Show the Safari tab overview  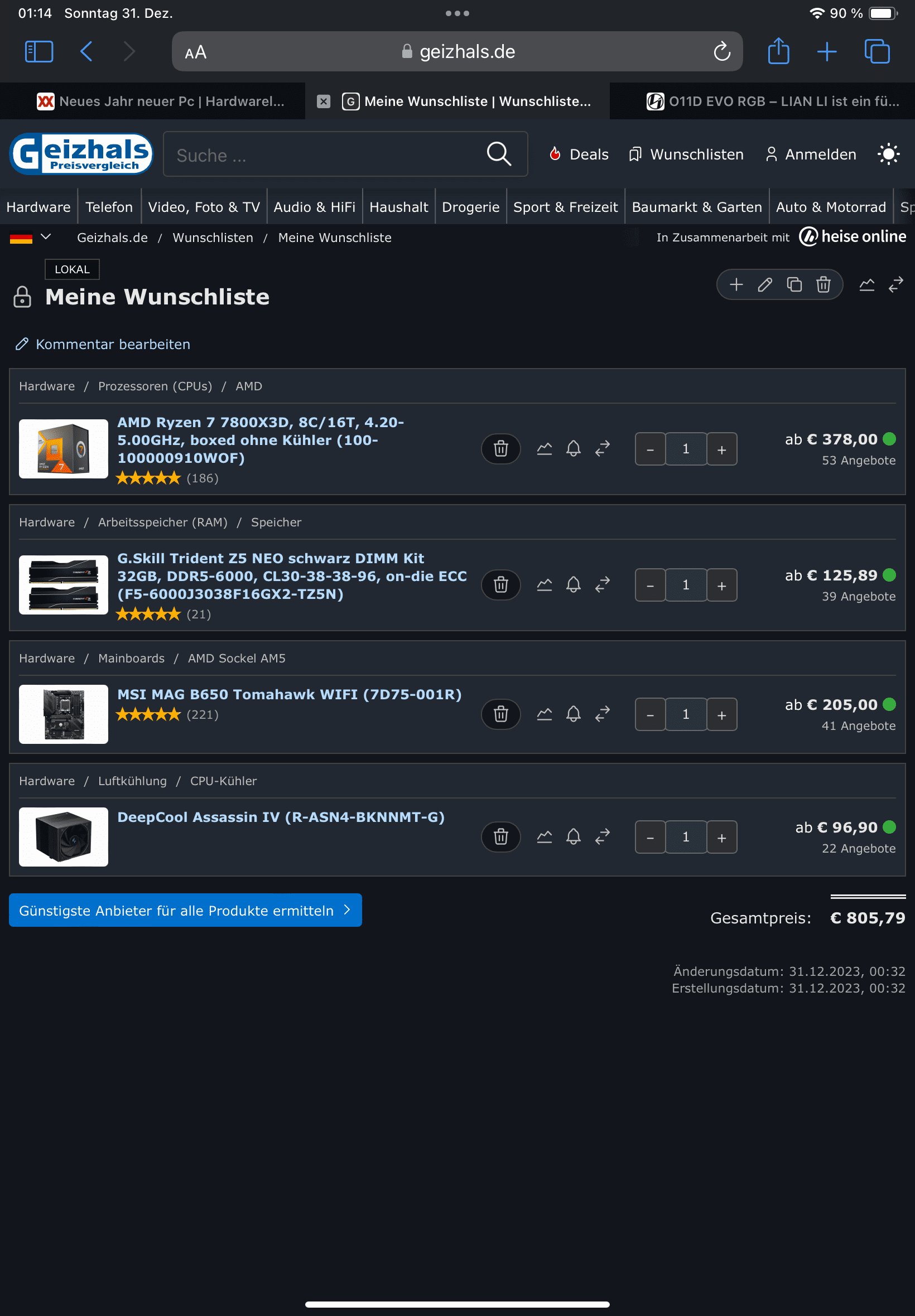tap(877, 51)
